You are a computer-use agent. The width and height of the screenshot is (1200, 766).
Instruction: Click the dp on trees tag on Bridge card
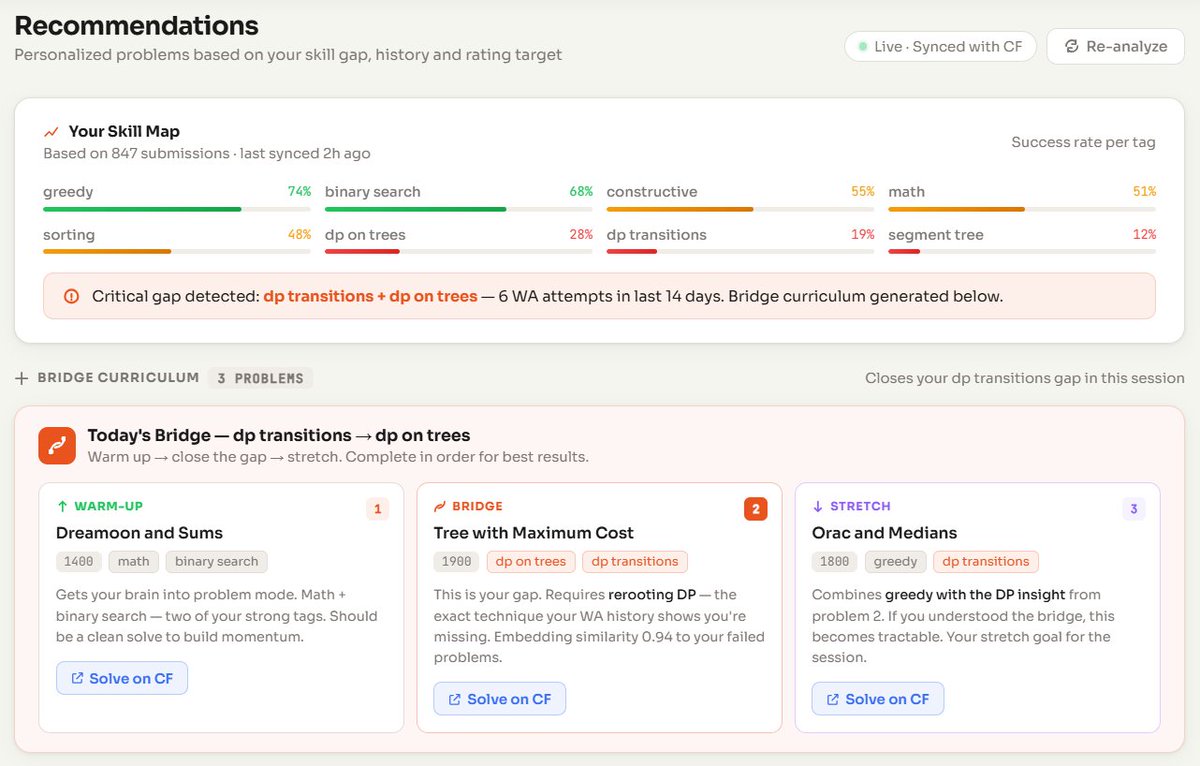point(531,561)
